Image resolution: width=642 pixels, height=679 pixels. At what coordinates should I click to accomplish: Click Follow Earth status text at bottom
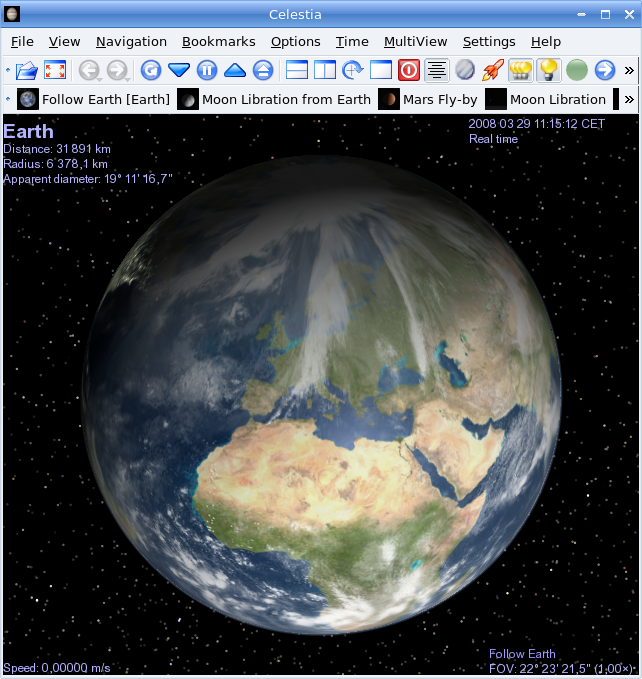(x=522, y=654)
